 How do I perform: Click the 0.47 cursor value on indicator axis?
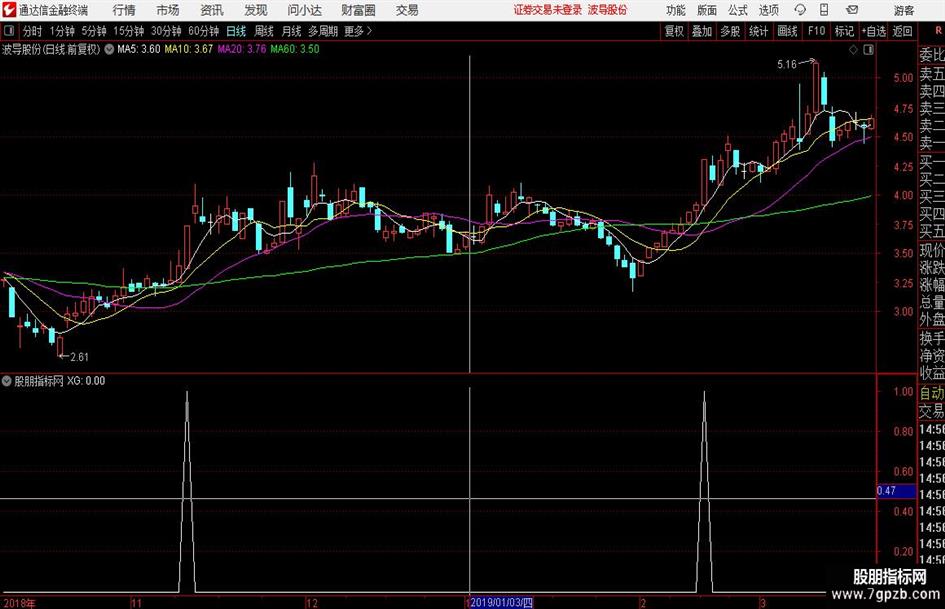896,491
